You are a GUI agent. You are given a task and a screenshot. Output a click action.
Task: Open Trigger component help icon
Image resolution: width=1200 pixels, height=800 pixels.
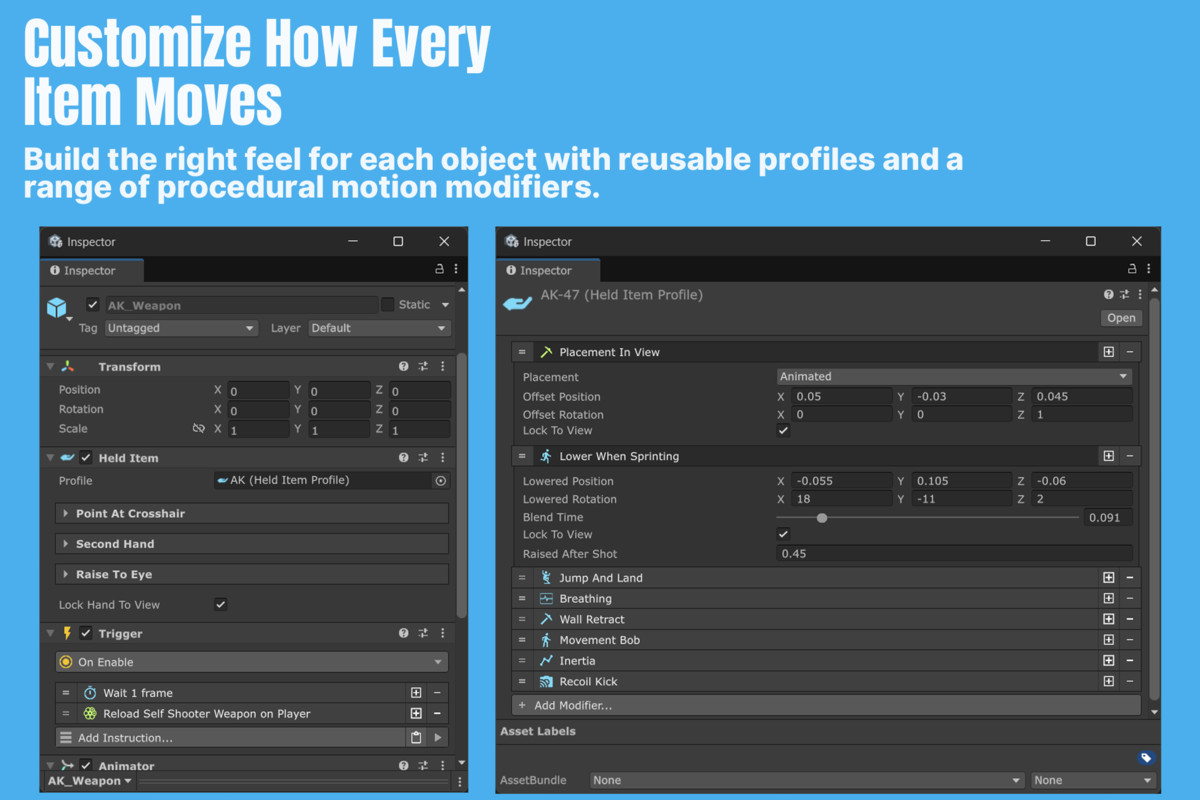coord(403,634)
